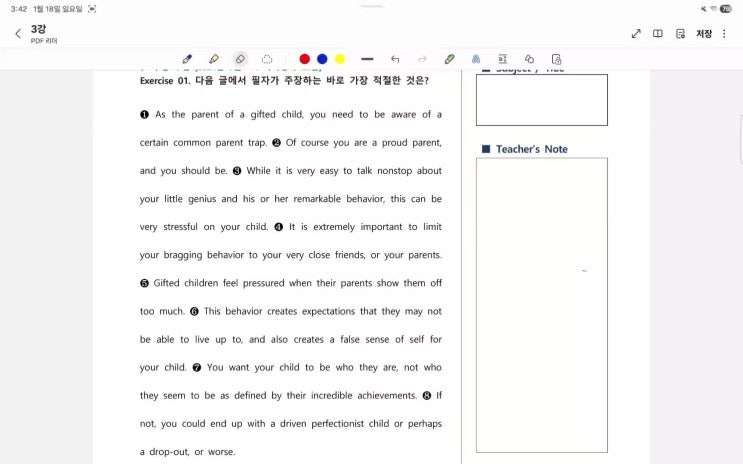Viewport: 743px width, 464px height.
Task: Select the highlighter tool
Action: point(214,59)
